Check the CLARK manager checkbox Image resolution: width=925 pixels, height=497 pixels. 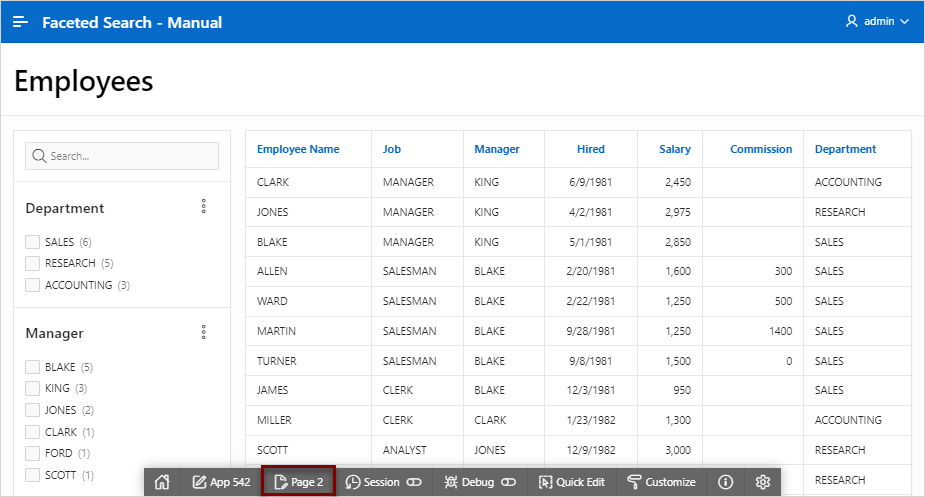tap(32, 432)
